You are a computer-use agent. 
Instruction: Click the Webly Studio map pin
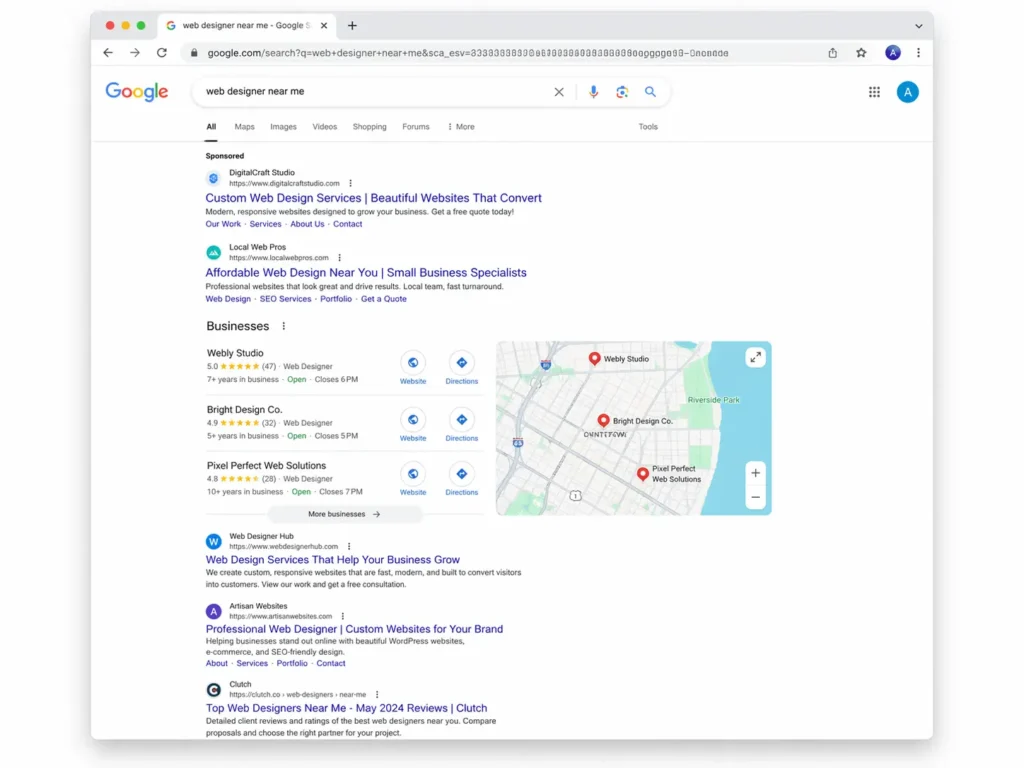[x=594, y=359]
